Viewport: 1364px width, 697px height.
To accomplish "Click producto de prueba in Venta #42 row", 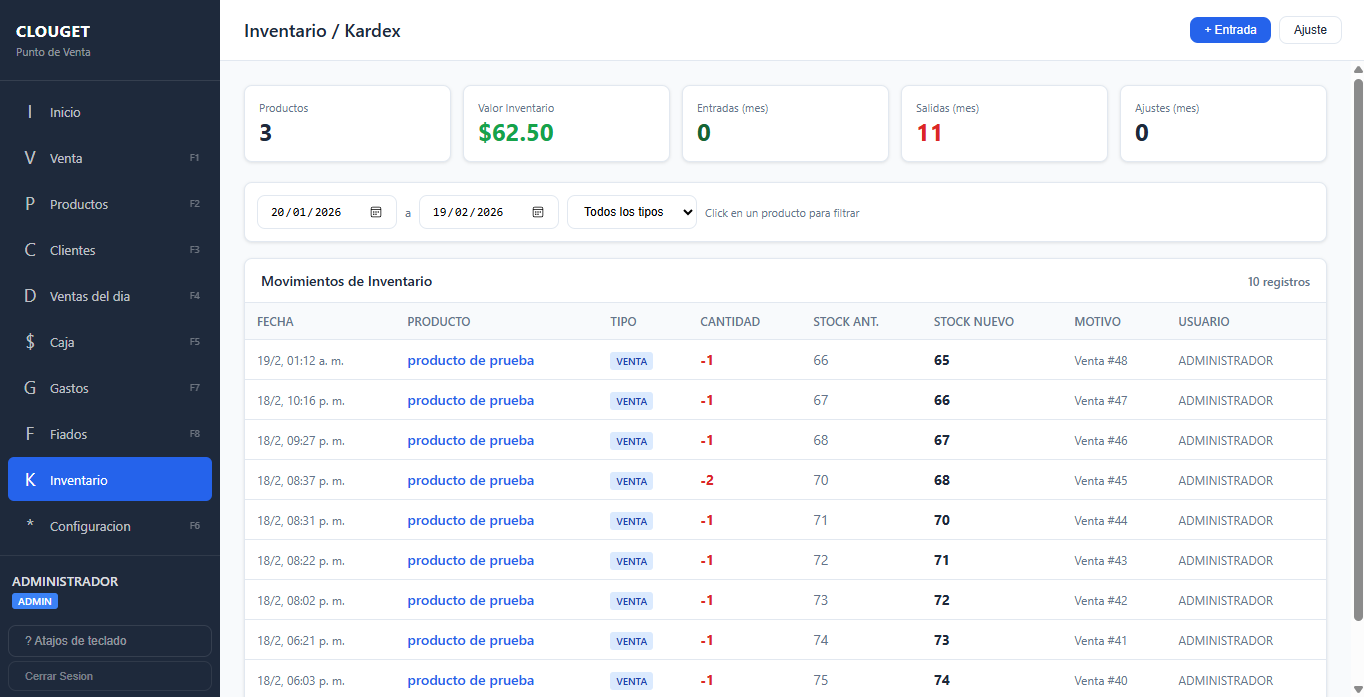I will 470,600.
